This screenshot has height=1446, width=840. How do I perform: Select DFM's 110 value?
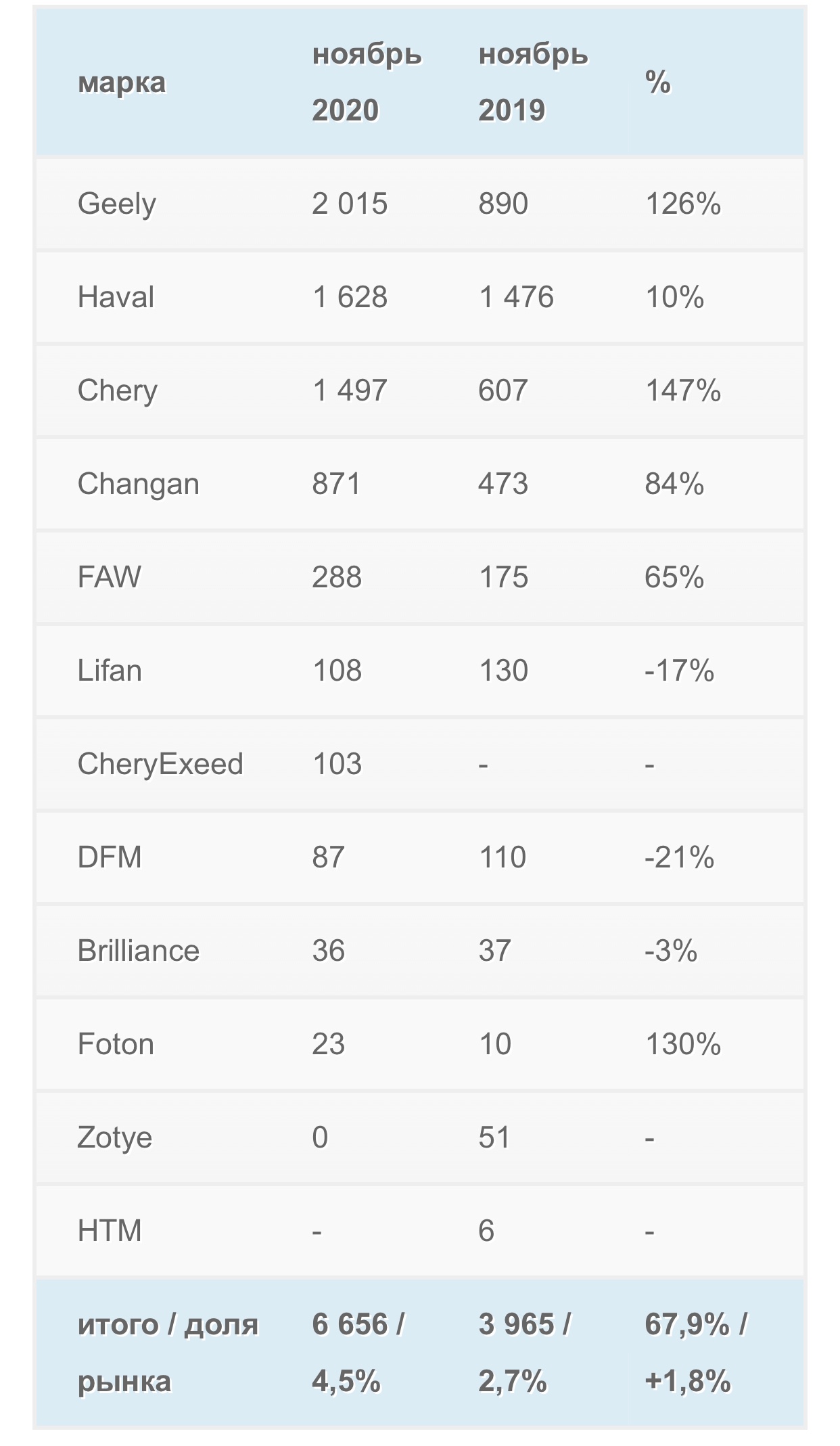tap(502, 857)
